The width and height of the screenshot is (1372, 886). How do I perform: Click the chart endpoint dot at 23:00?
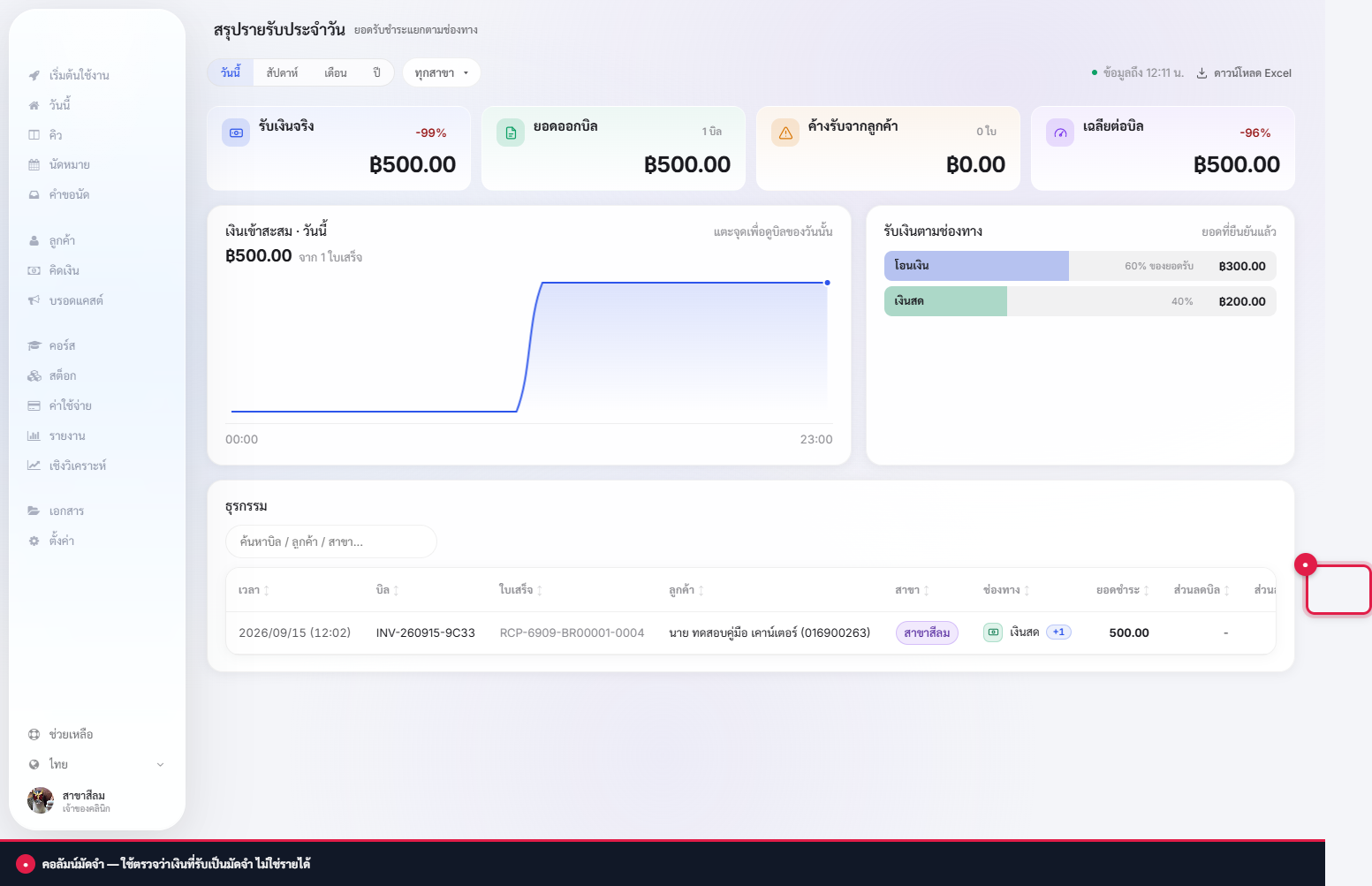(827, 283)
